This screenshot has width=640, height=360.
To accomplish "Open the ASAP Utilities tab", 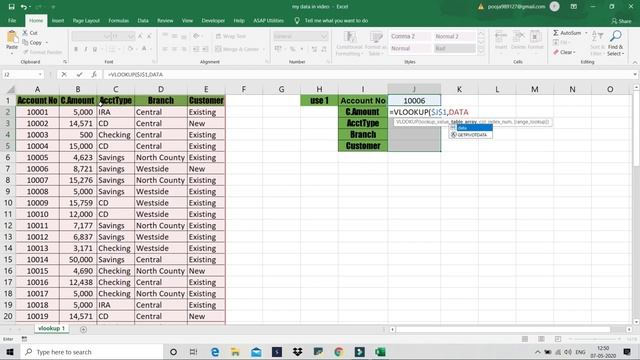I will point(268,20).
